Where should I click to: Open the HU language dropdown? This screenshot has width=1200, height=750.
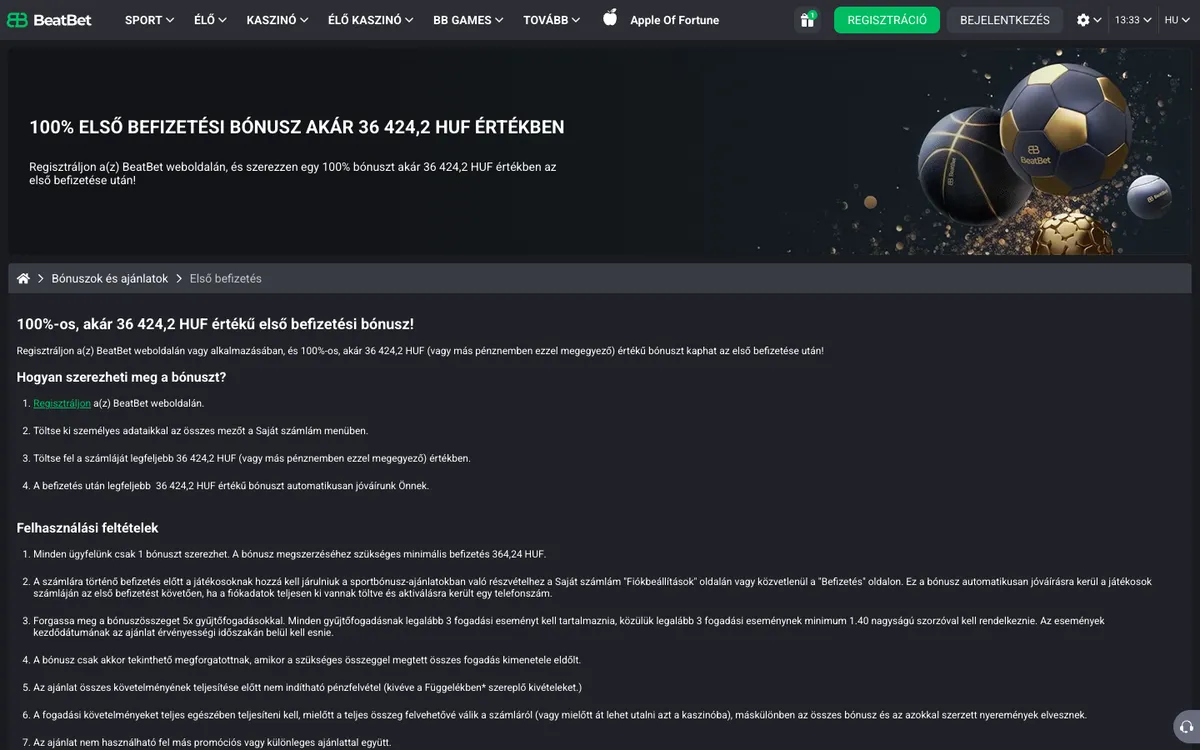point(1177,20)
